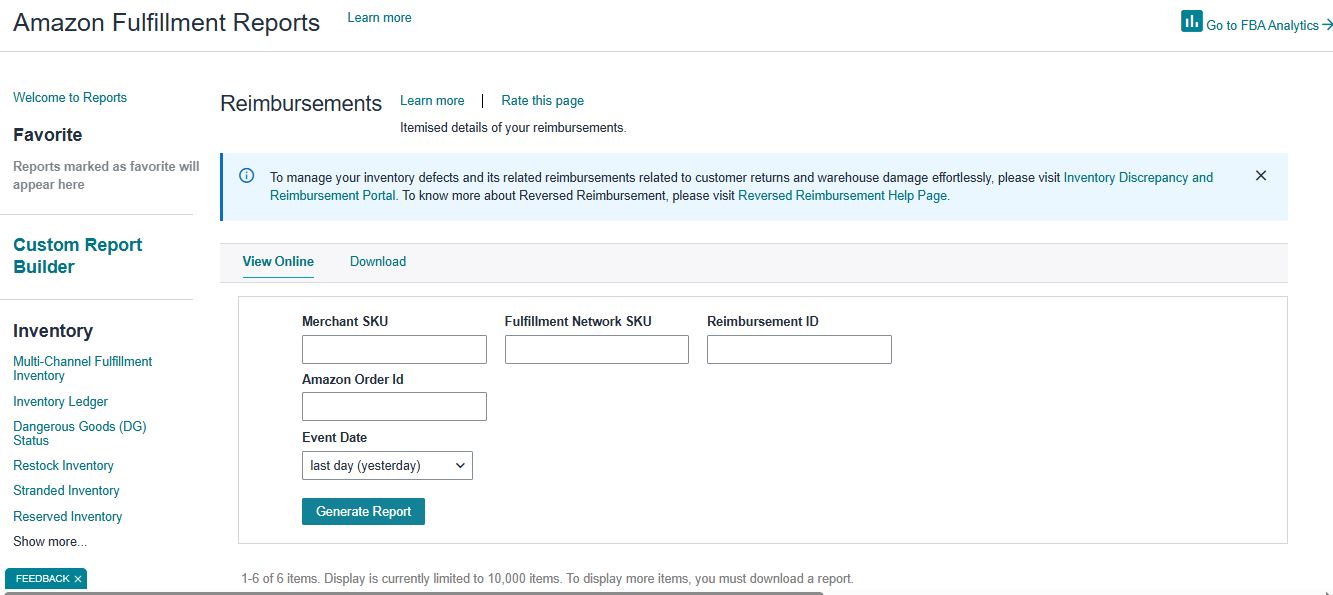Image resolution: width=1333 pixels, height=595 pixels.
Task: Switch to the Download tab
Action: coord(377,261)
